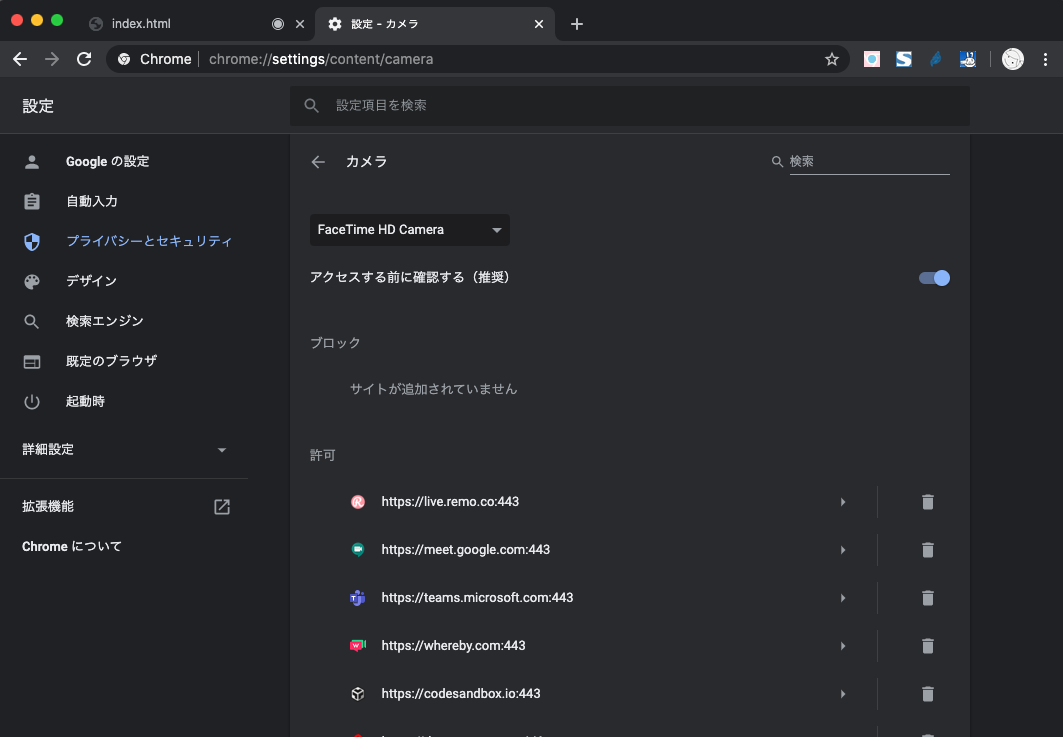This screenshot has height=737, width=1063.
Task: Remove whereby.com using its trash icon
Action: [x=927, y=645]
